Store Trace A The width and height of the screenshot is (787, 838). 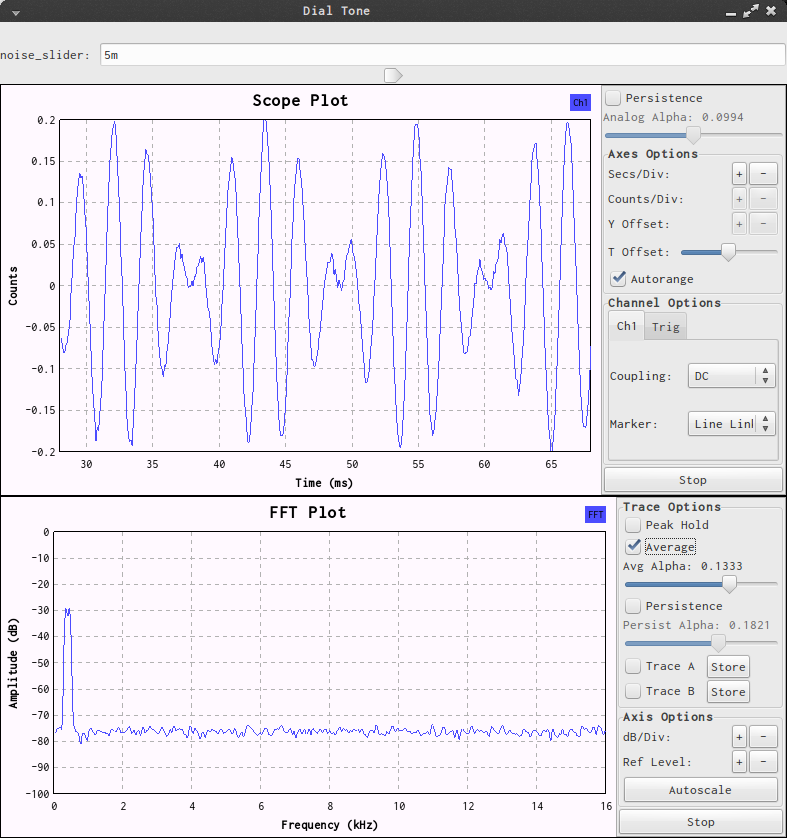pos(728,667)
